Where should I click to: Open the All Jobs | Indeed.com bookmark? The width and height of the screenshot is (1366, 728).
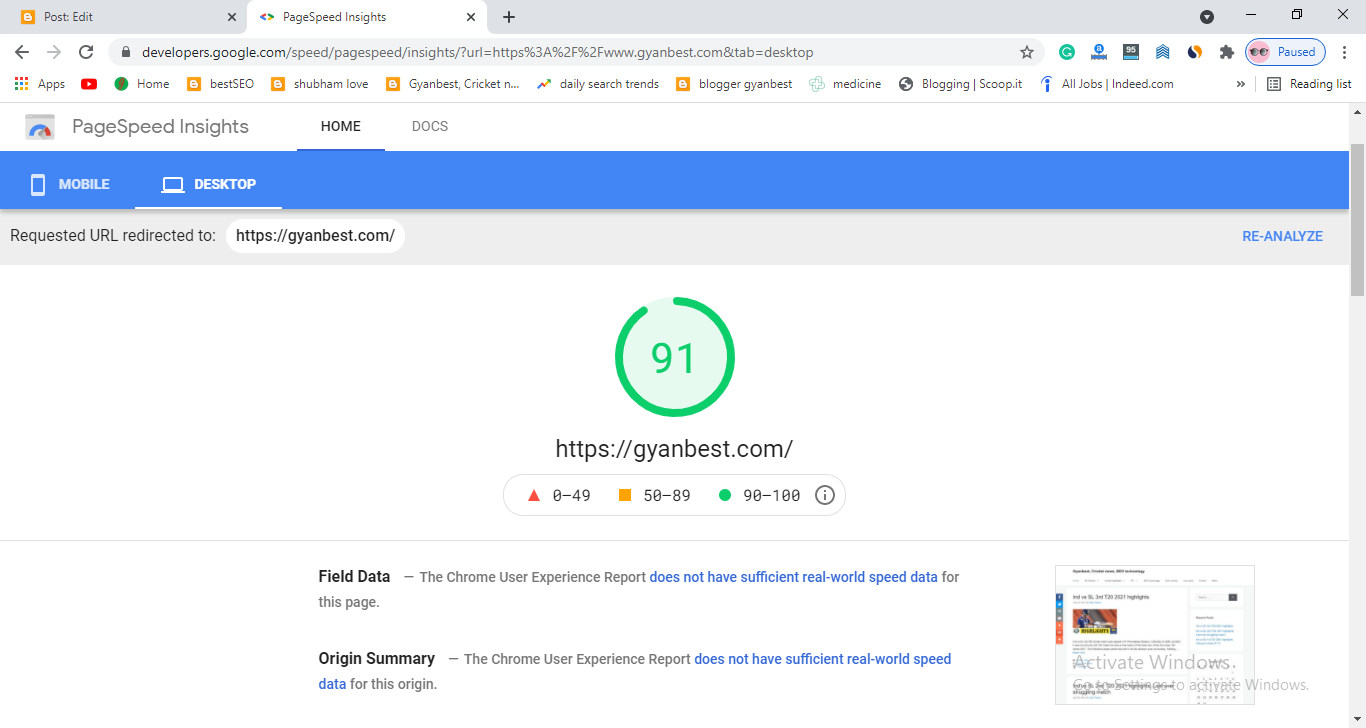click(x=1106, y=84)
